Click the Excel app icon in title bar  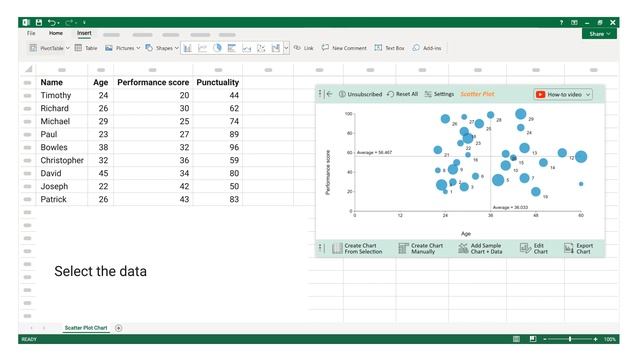click(x=26, y=22)
